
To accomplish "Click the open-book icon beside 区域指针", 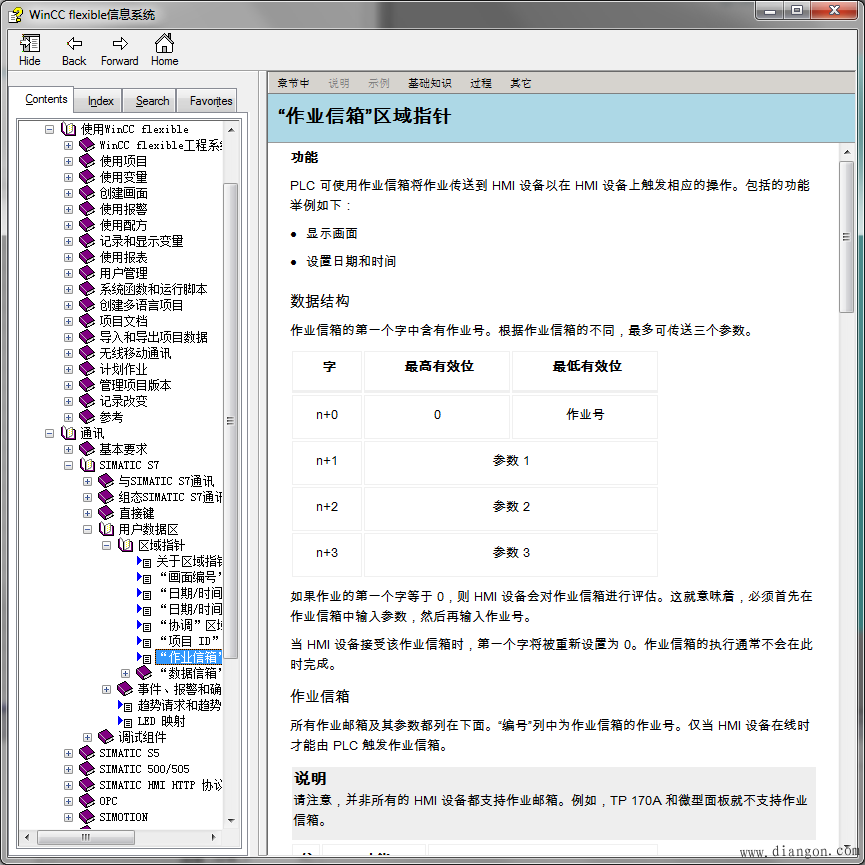I will [x=126, y=545].
